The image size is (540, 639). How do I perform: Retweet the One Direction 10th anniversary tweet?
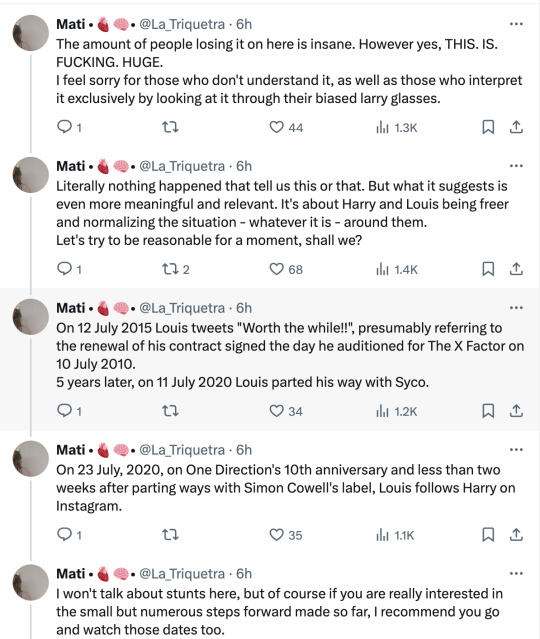coord(170,534)
